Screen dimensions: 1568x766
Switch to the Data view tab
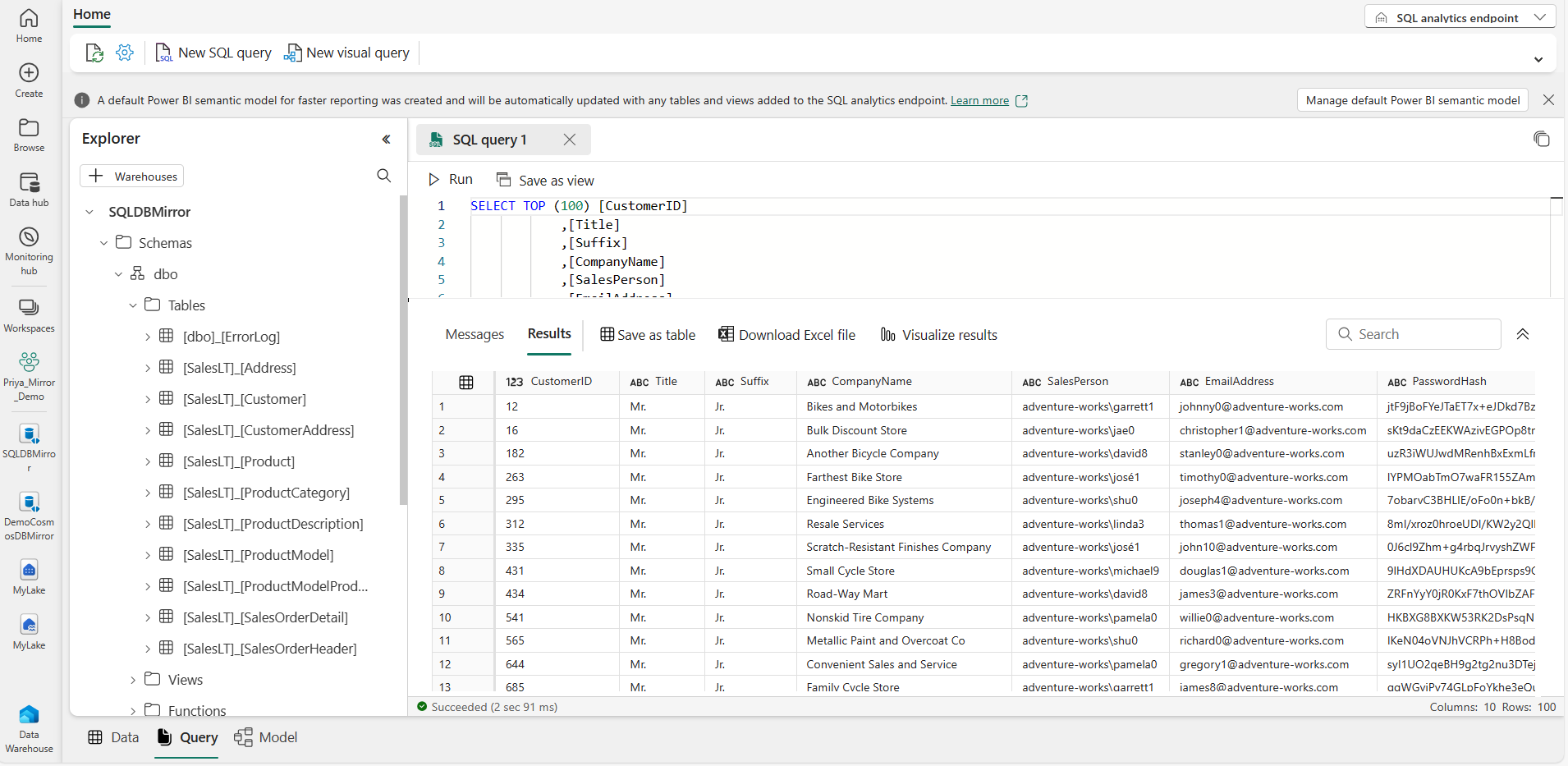coord(113,737)
